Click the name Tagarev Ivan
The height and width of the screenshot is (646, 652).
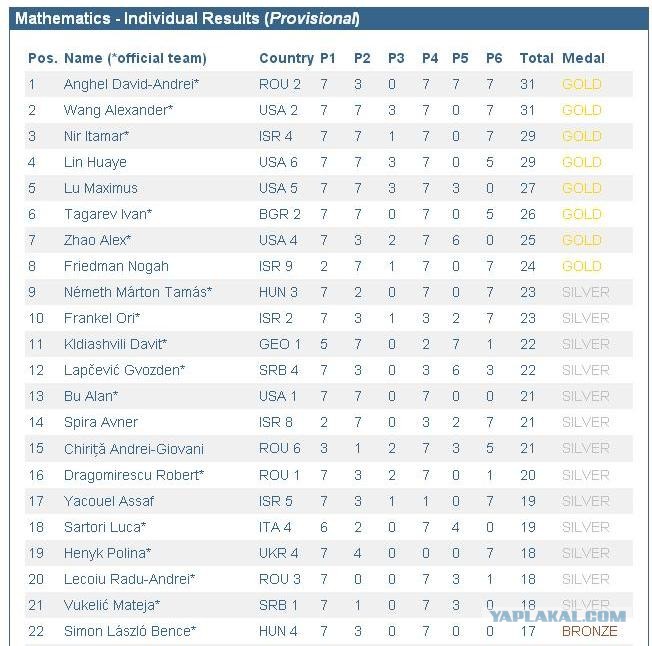[108, 215]
